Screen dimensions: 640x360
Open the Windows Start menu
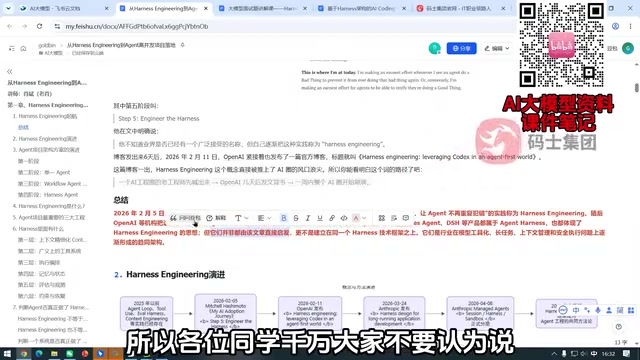click(7, 353)
